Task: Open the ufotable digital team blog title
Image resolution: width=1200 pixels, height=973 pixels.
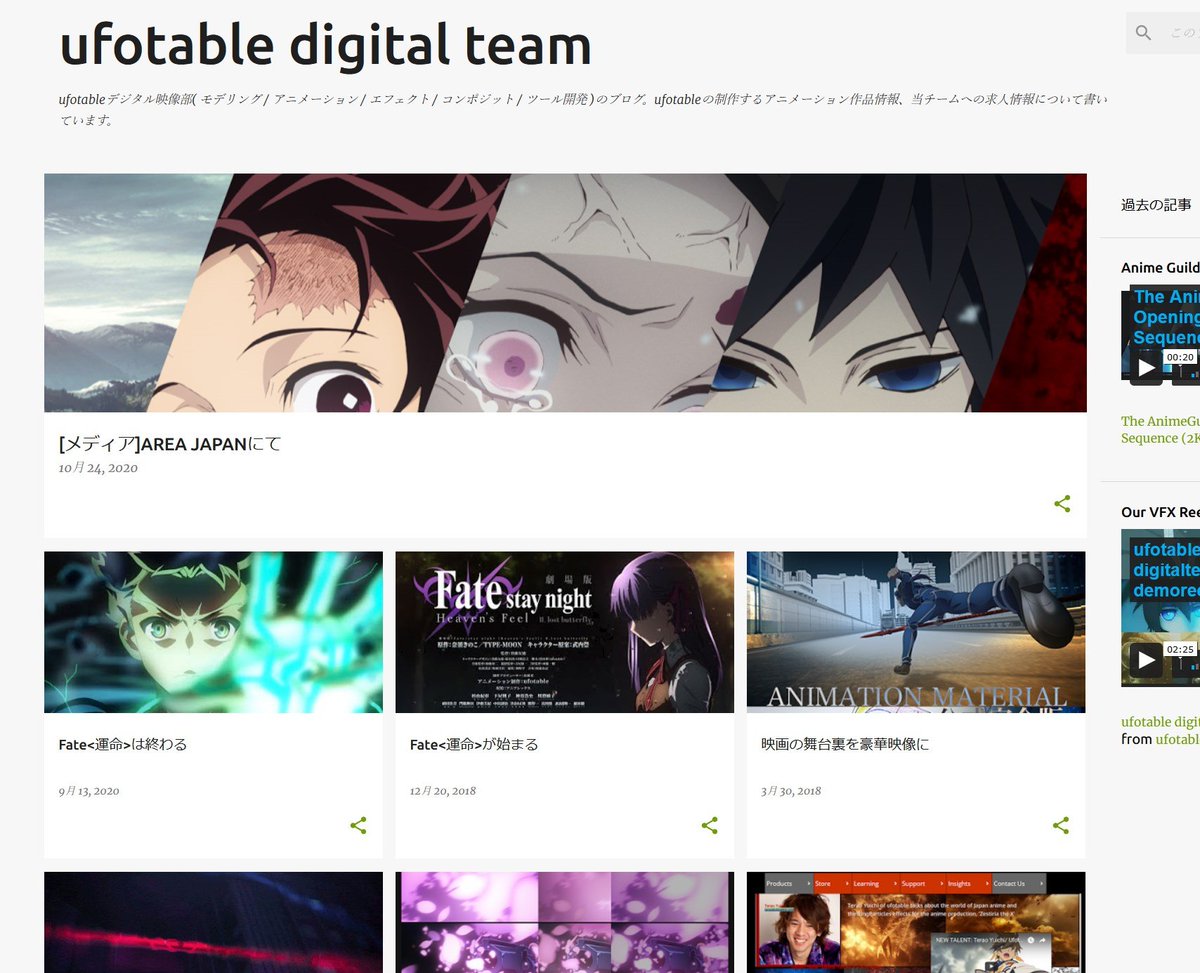Action: tap(325, 44)
